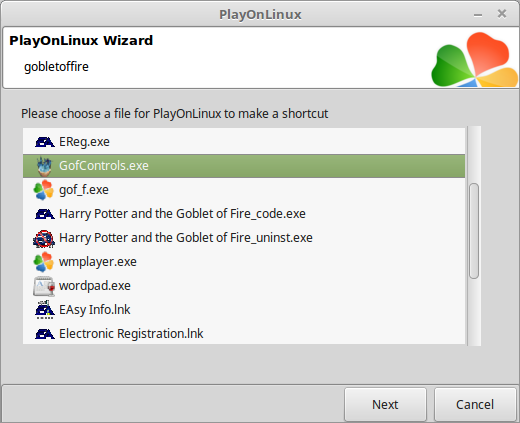Click the EA icon beside EReg.exe
This screenshot has height=423, width=520.
click(44, 142)
